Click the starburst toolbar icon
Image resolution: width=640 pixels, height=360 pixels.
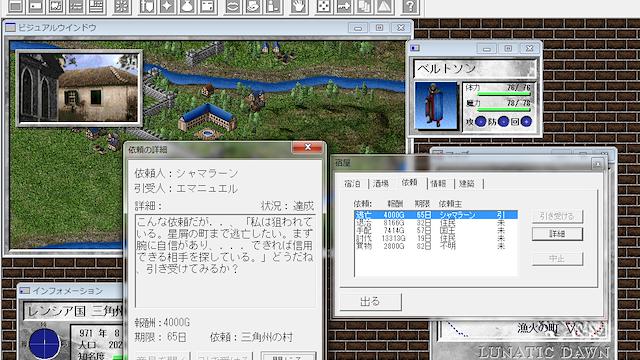coord(122,6)
